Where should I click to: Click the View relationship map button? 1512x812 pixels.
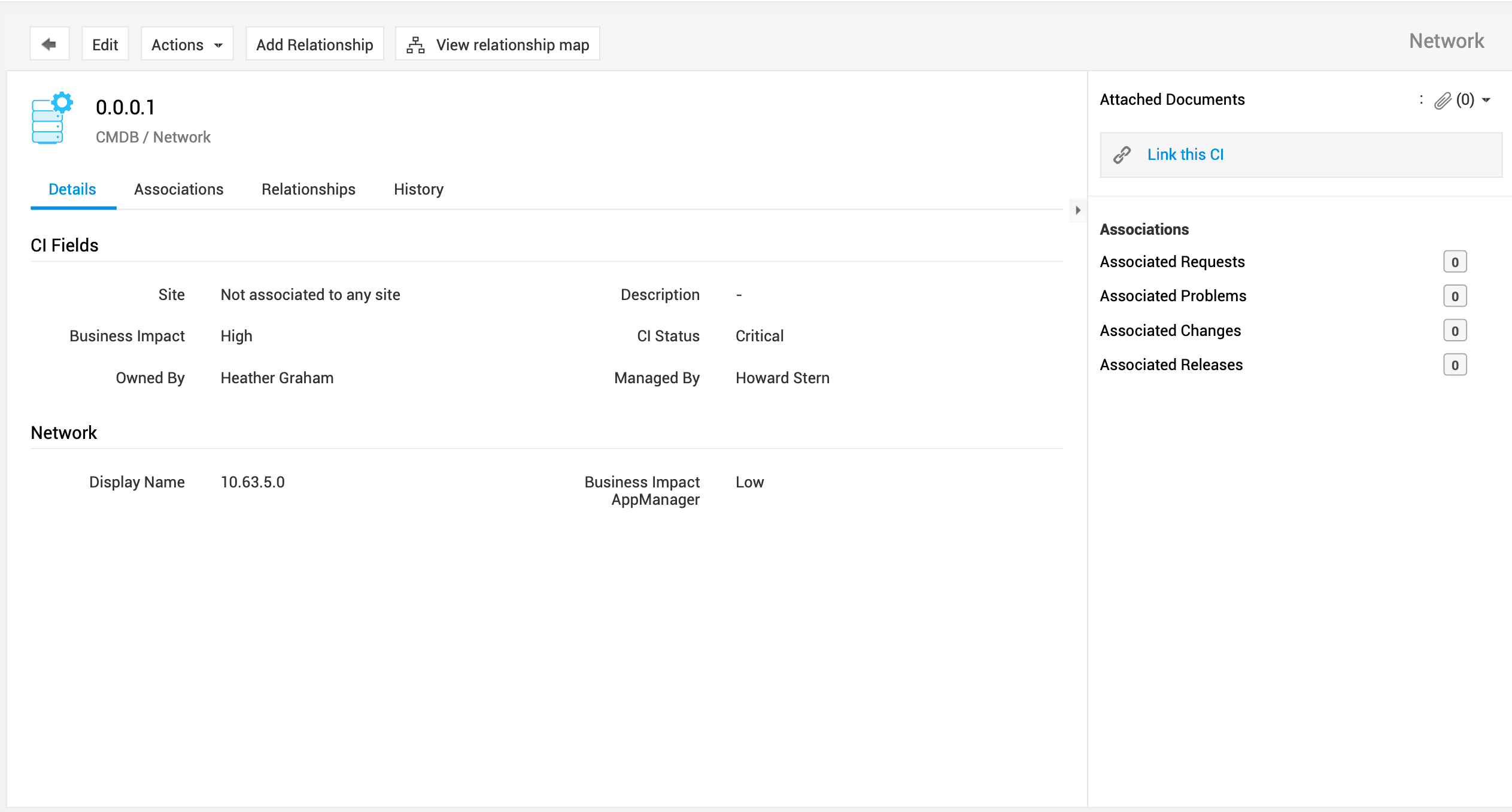[497, 44]
